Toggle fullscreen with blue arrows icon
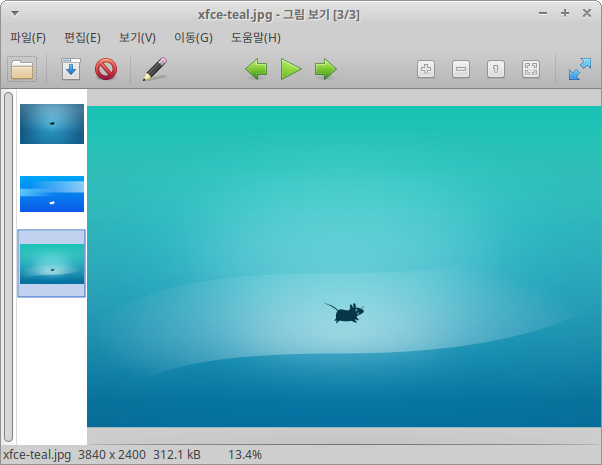Screen dimensions: 602x465 pos(579,69)
